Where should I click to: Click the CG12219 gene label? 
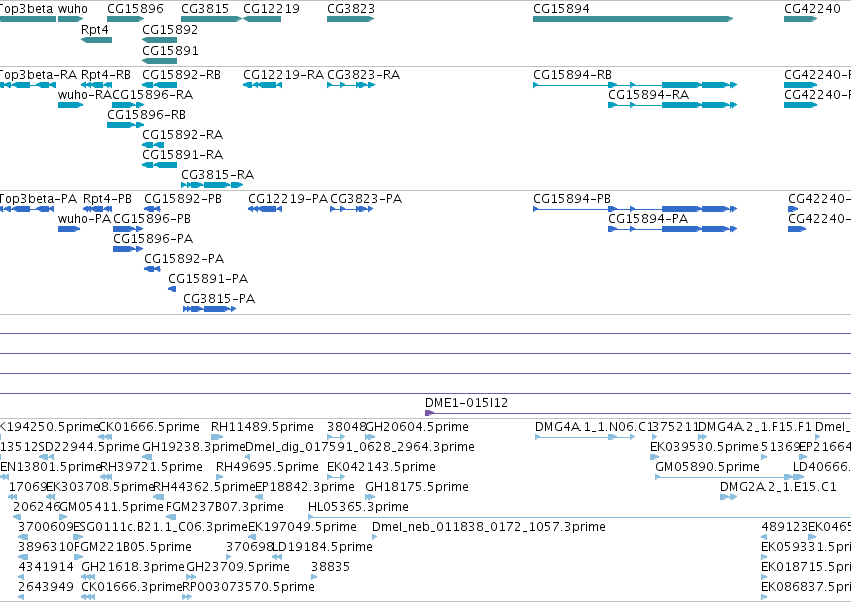coord(271,9)
